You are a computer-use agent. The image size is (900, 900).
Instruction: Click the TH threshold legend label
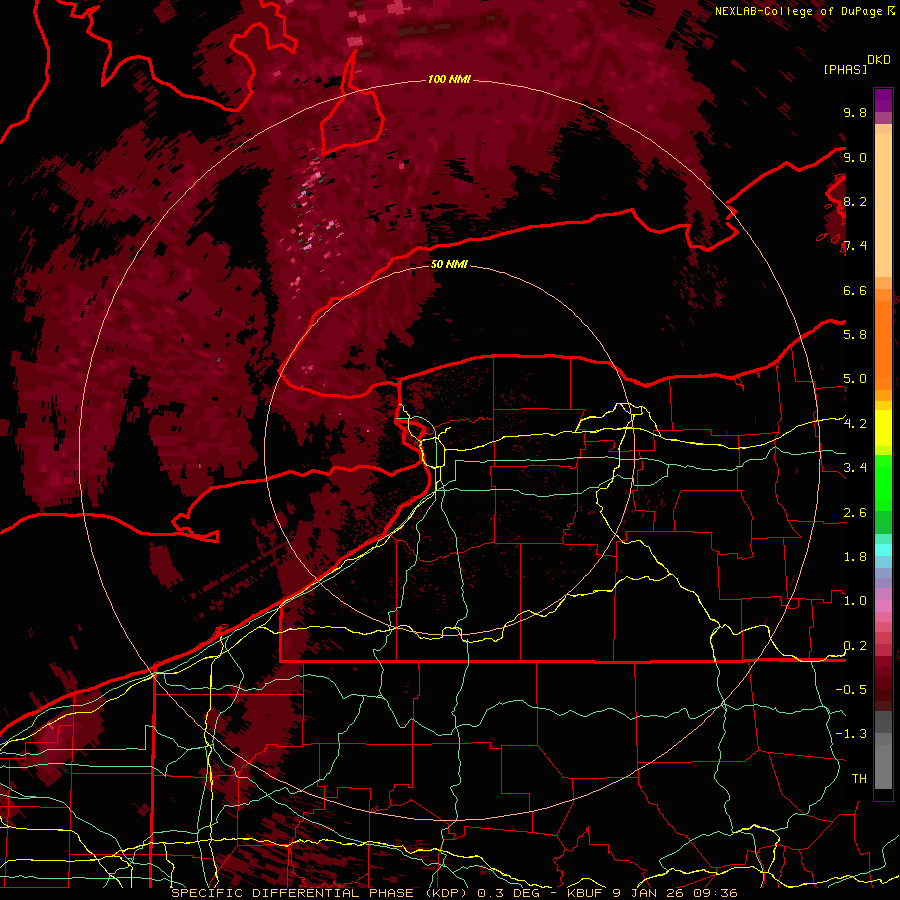[x=859, y=779]
